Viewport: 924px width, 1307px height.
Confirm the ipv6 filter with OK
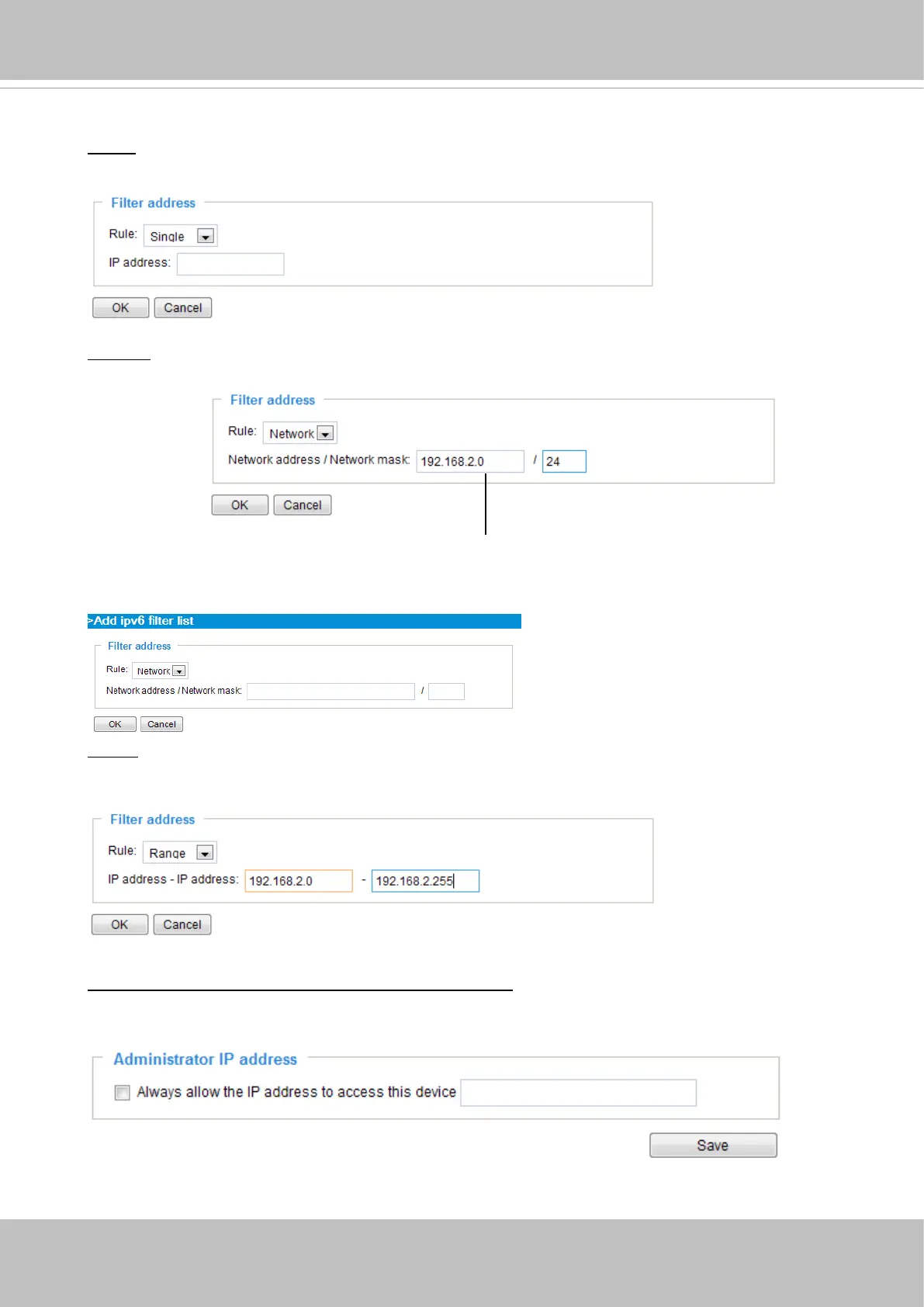coord(115,724)
